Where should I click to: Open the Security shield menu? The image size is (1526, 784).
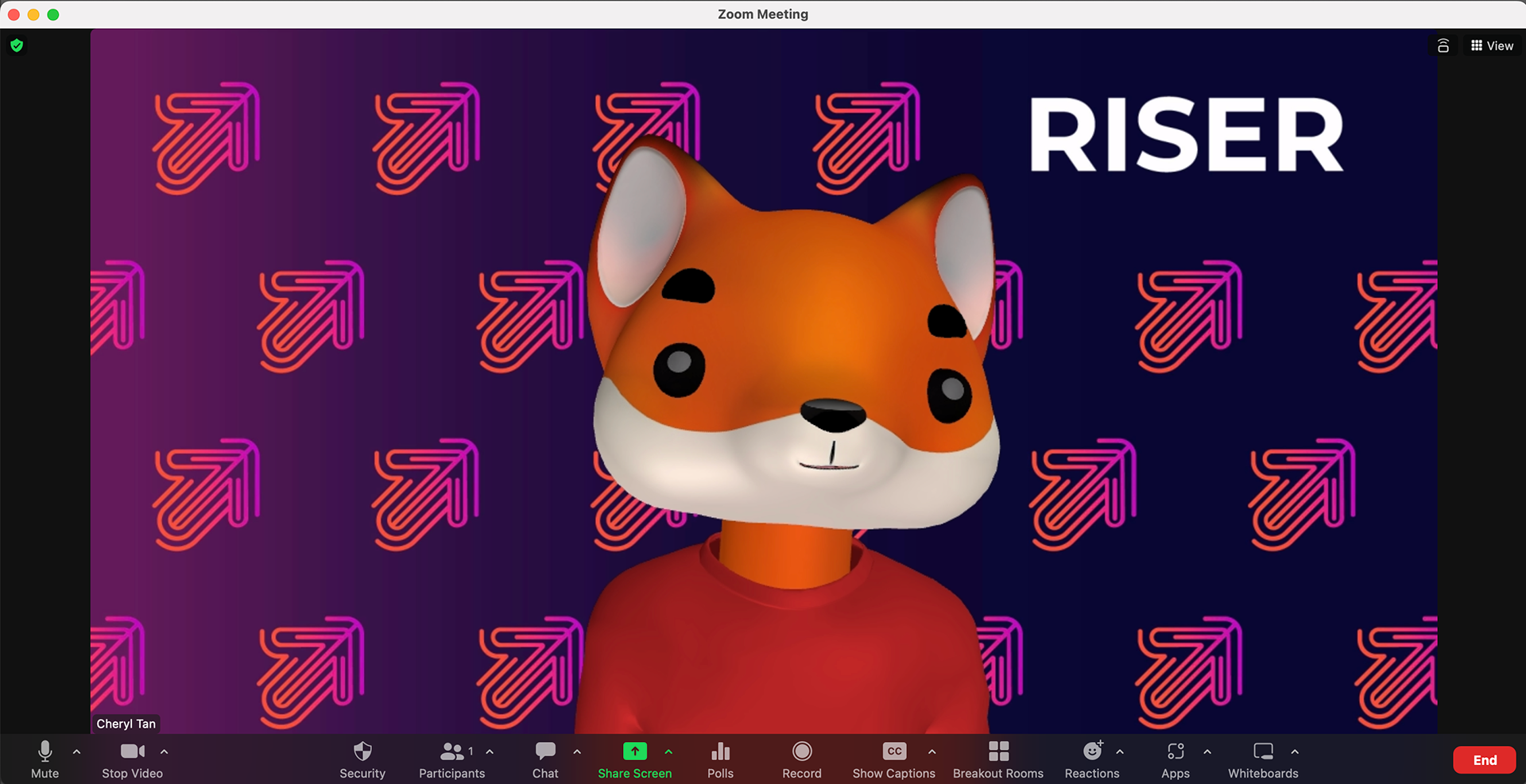pos(362,759)
